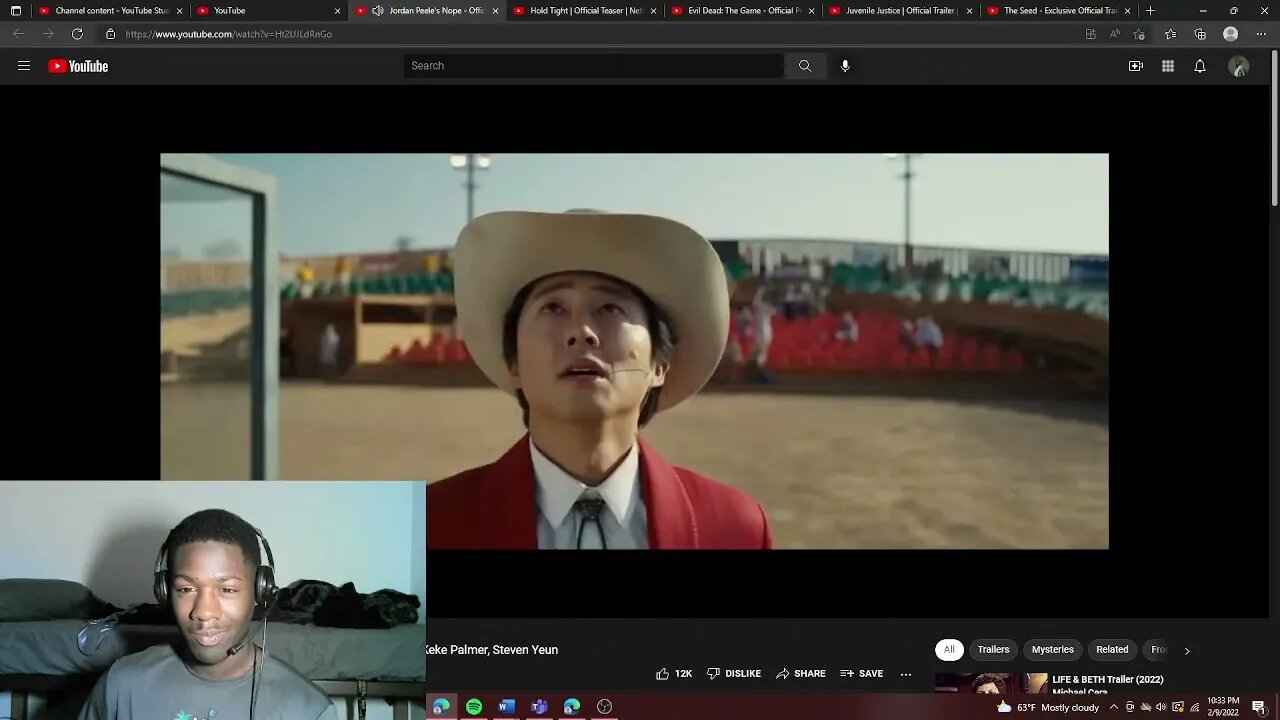Open the notifications bell
1280x720 pixels.
(1200, 66)
